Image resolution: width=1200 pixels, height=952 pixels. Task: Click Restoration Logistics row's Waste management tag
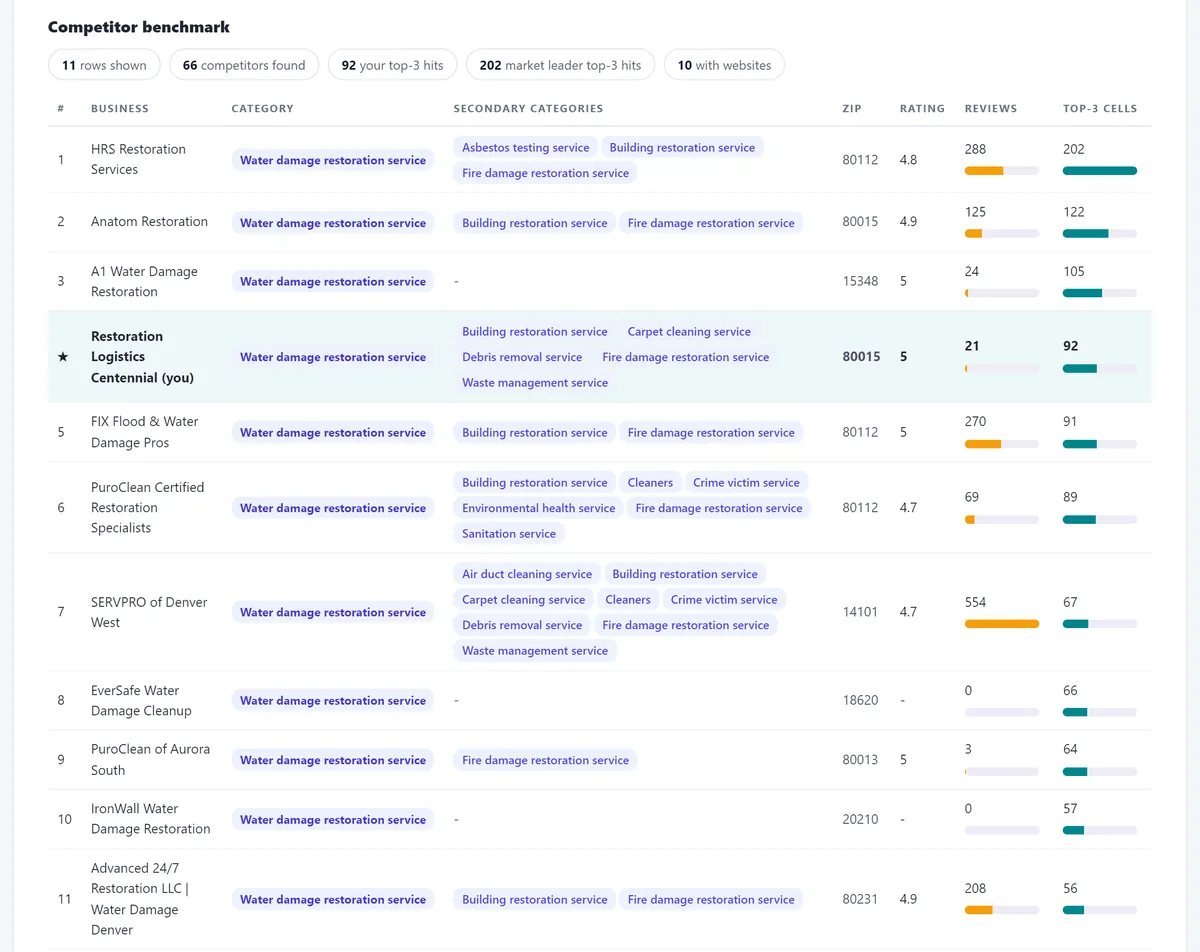535,383
